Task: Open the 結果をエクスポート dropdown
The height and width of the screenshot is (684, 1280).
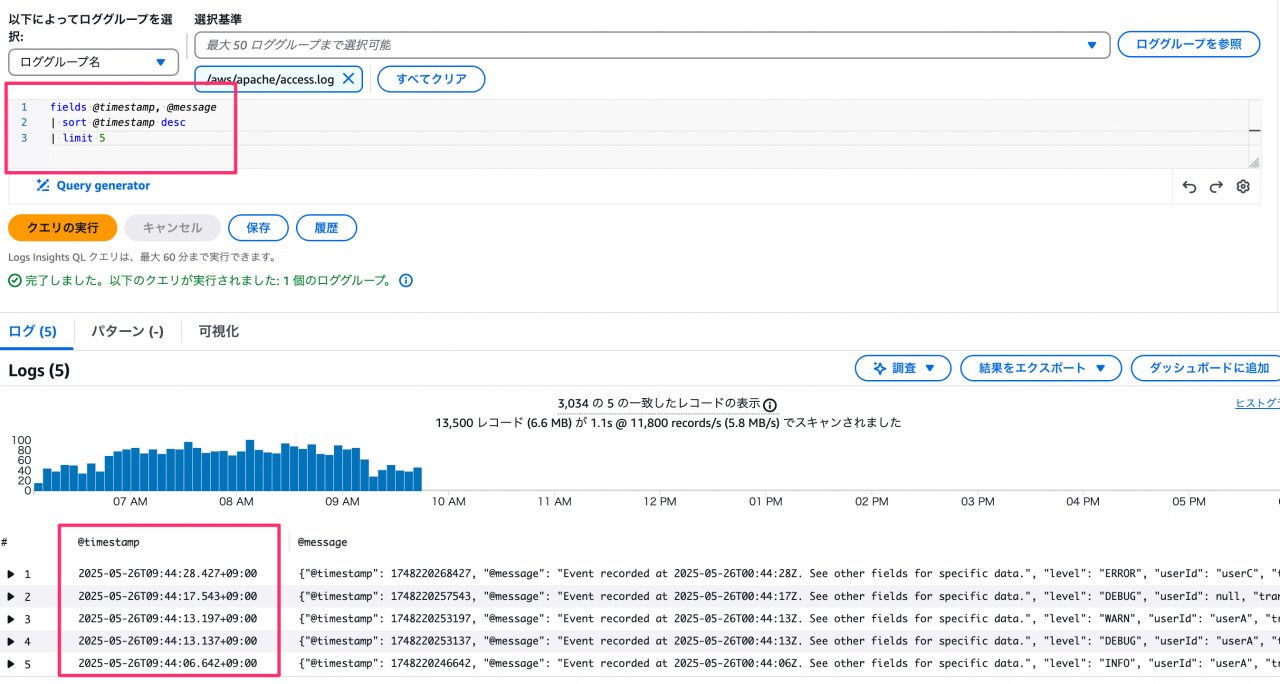Action: coord(1041,368)
